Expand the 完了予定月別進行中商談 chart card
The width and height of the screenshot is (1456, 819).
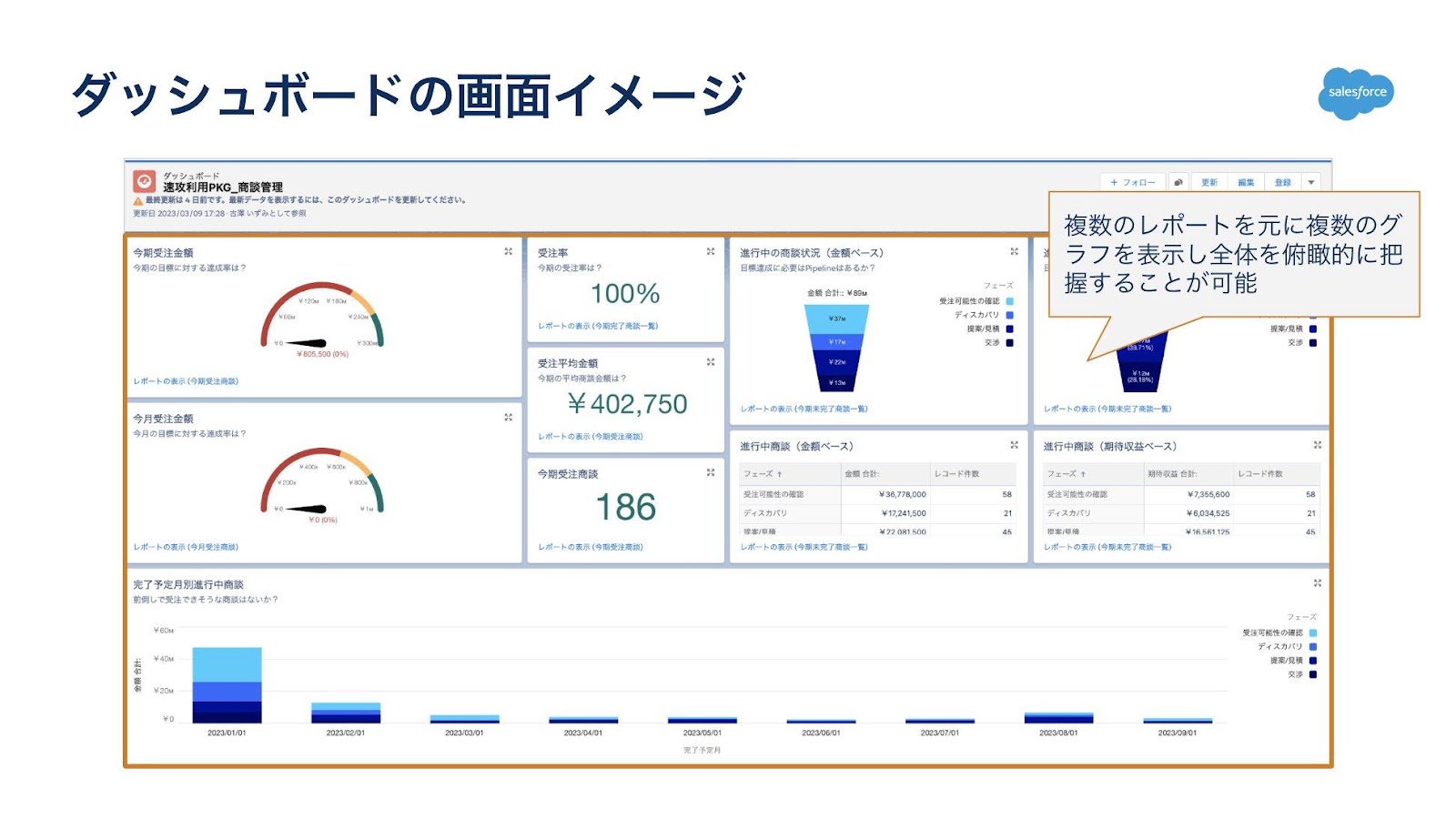coord(1317,583)
